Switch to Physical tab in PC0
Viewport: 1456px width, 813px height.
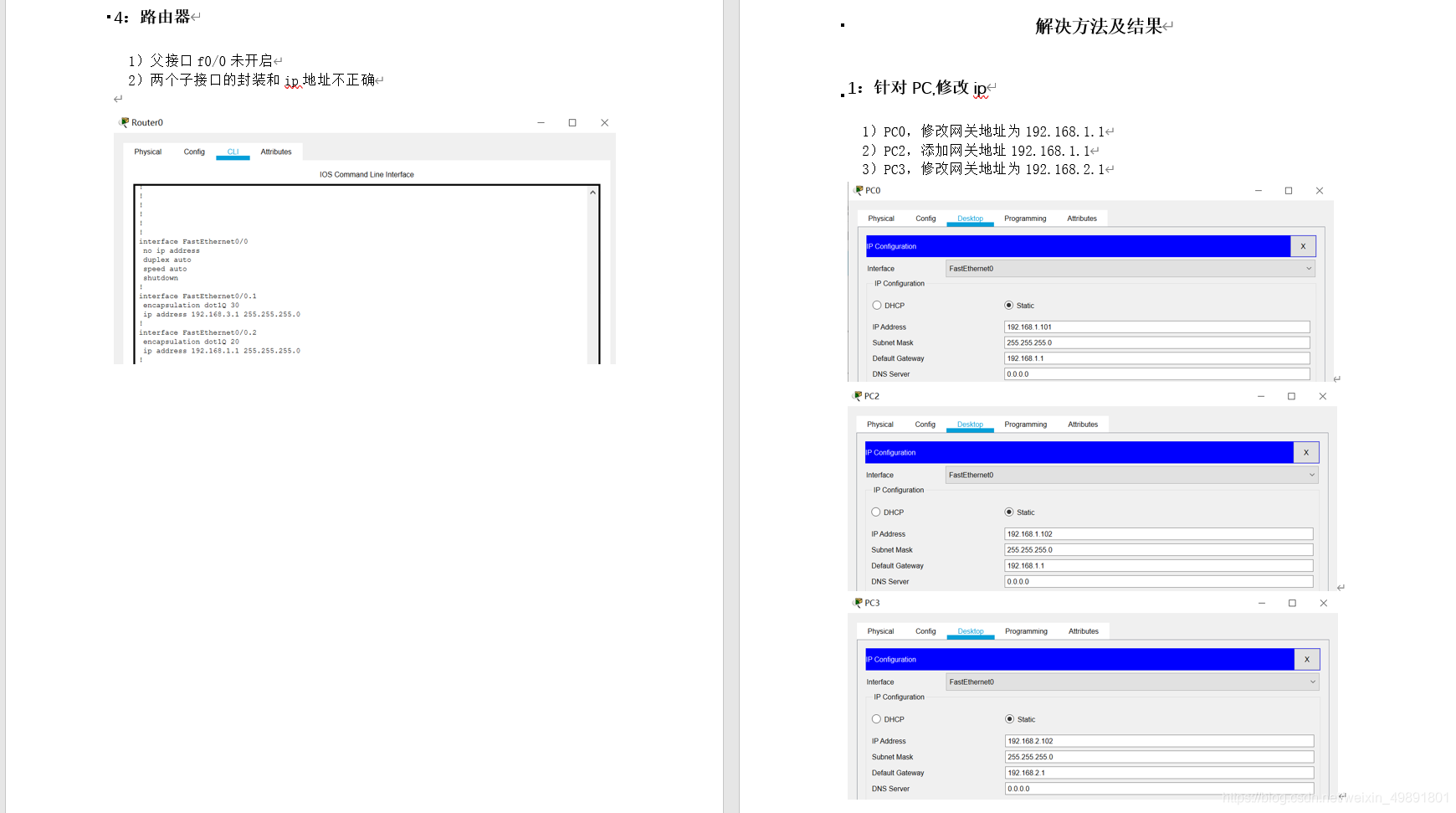point(881,219)
